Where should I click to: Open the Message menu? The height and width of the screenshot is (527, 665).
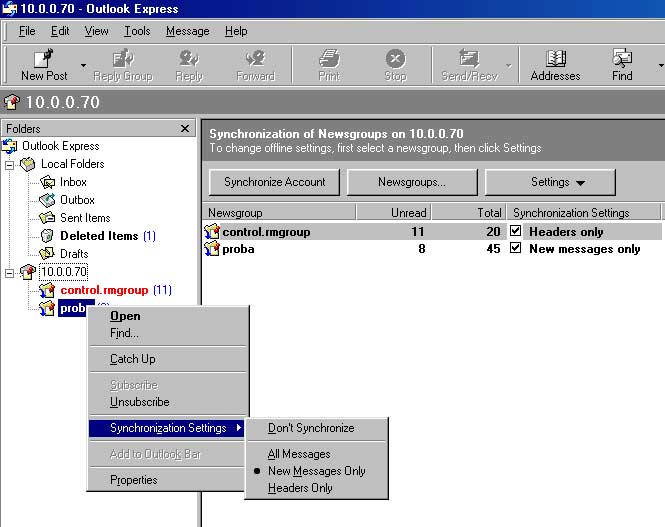pos(187,31)
